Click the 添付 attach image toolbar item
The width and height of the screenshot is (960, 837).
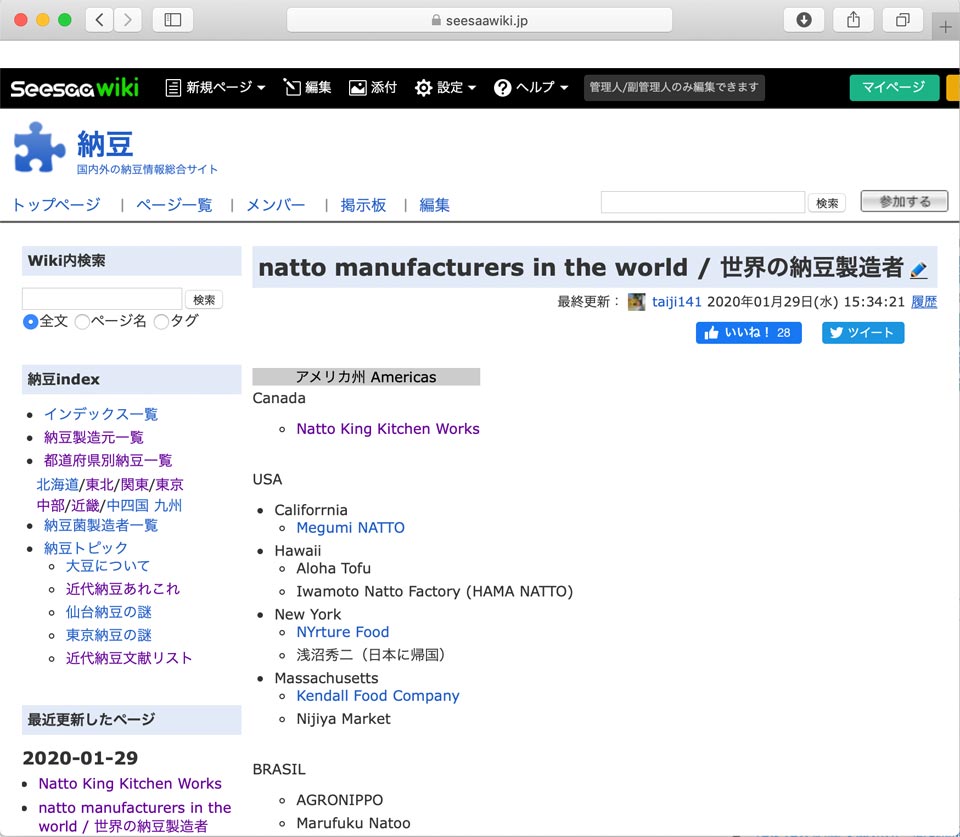click(373, 88)
